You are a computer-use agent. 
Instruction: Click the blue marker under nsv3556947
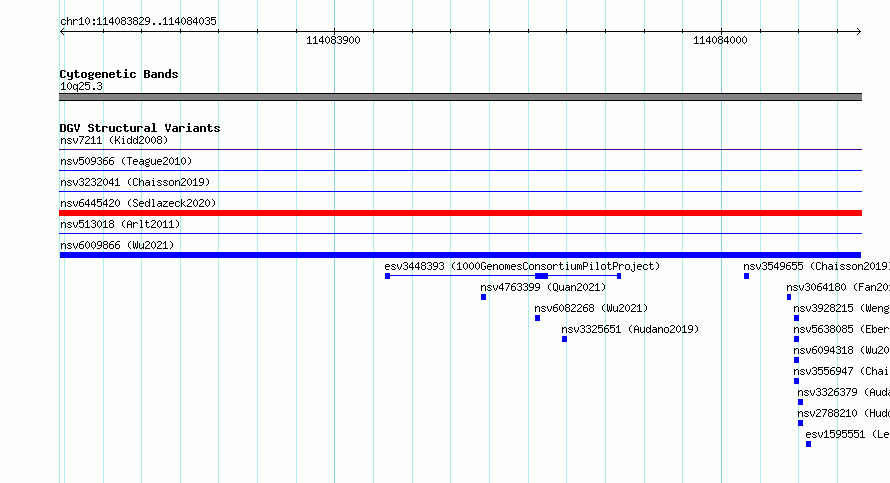[x=796, y=381]
